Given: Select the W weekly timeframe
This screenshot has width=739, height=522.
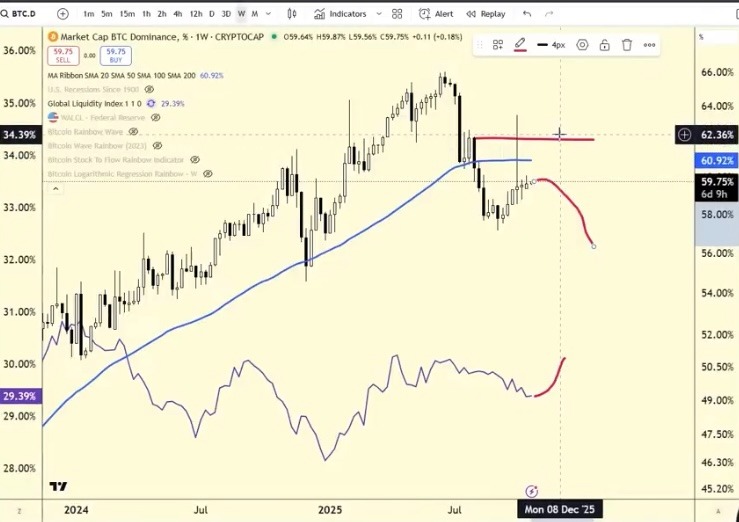Looking at the screenshot, I should coord(241,14).
